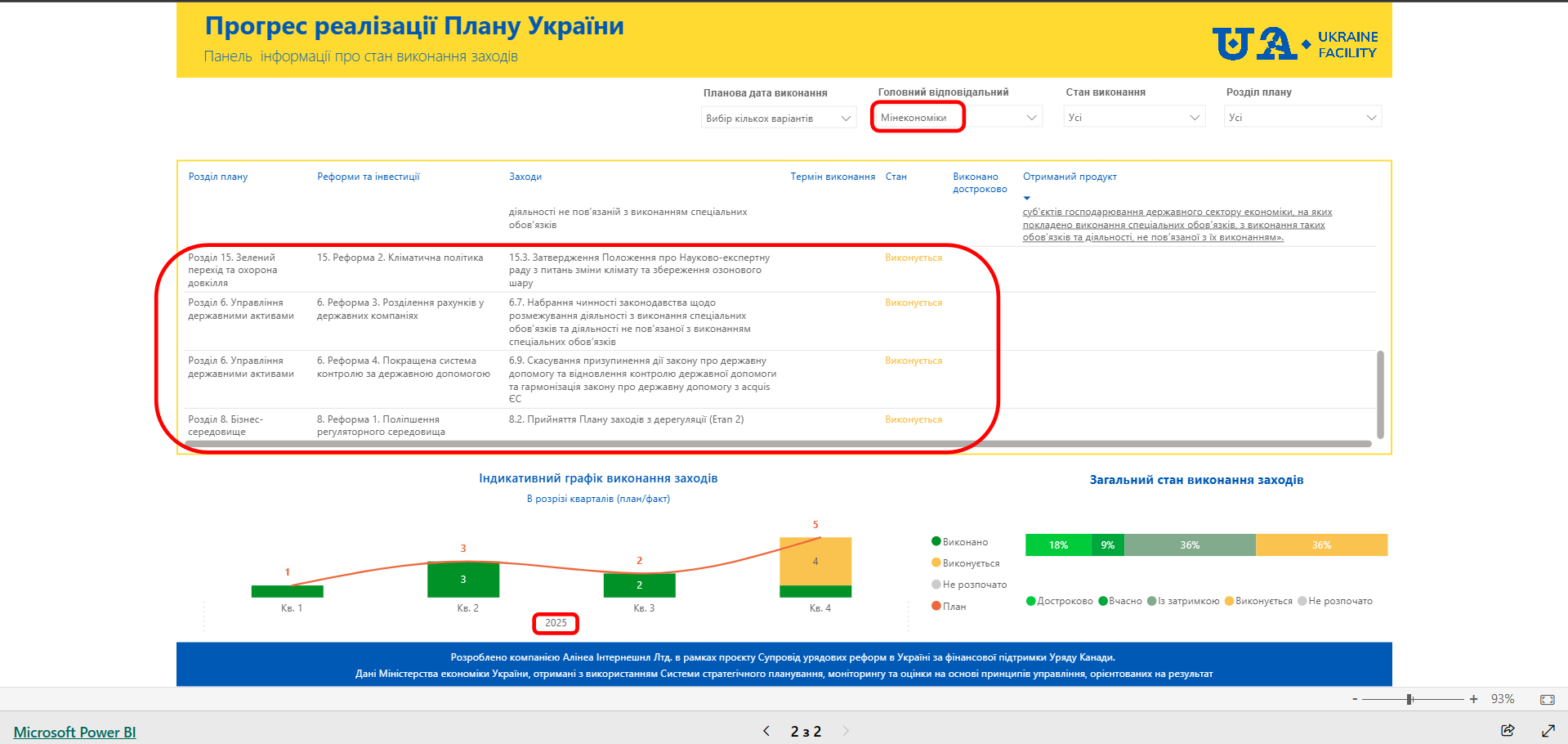Select the Кв. 3 green bar
Screen dimensions: 1568x744
(639, 585)
